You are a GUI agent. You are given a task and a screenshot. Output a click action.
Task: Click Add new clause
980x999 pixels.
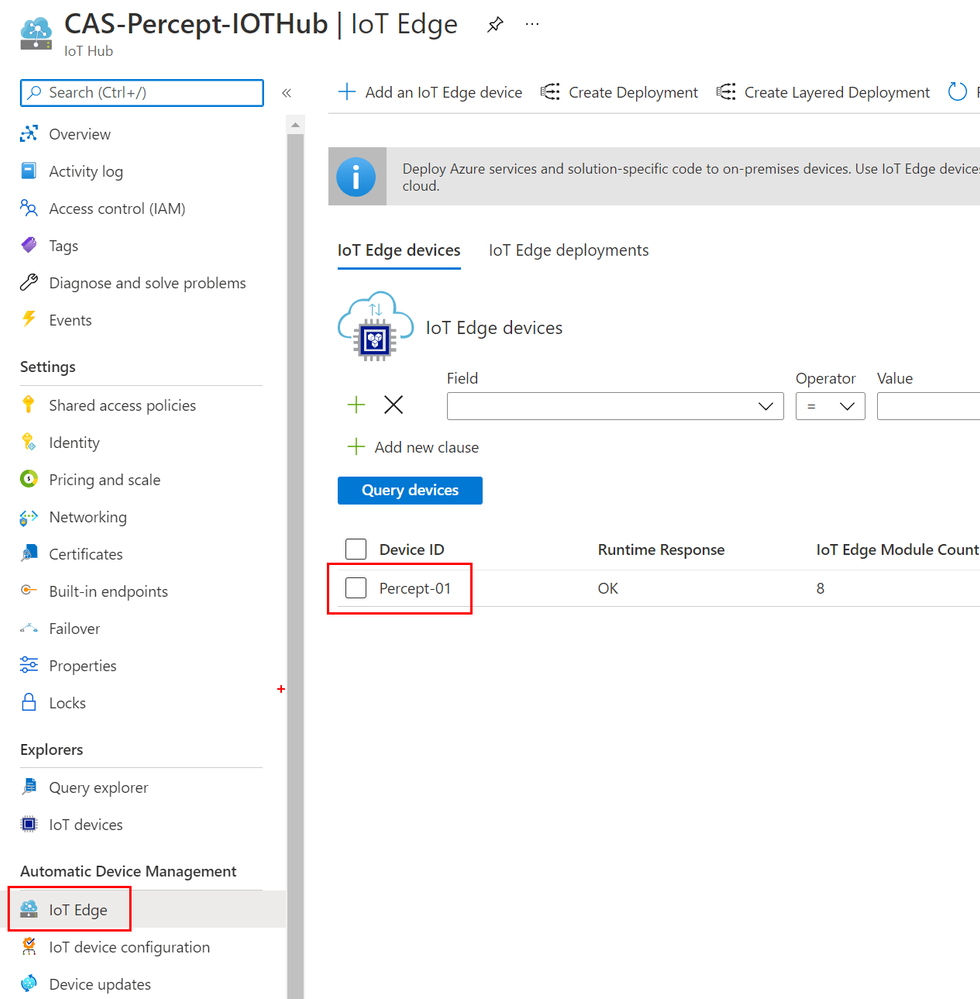413,447
